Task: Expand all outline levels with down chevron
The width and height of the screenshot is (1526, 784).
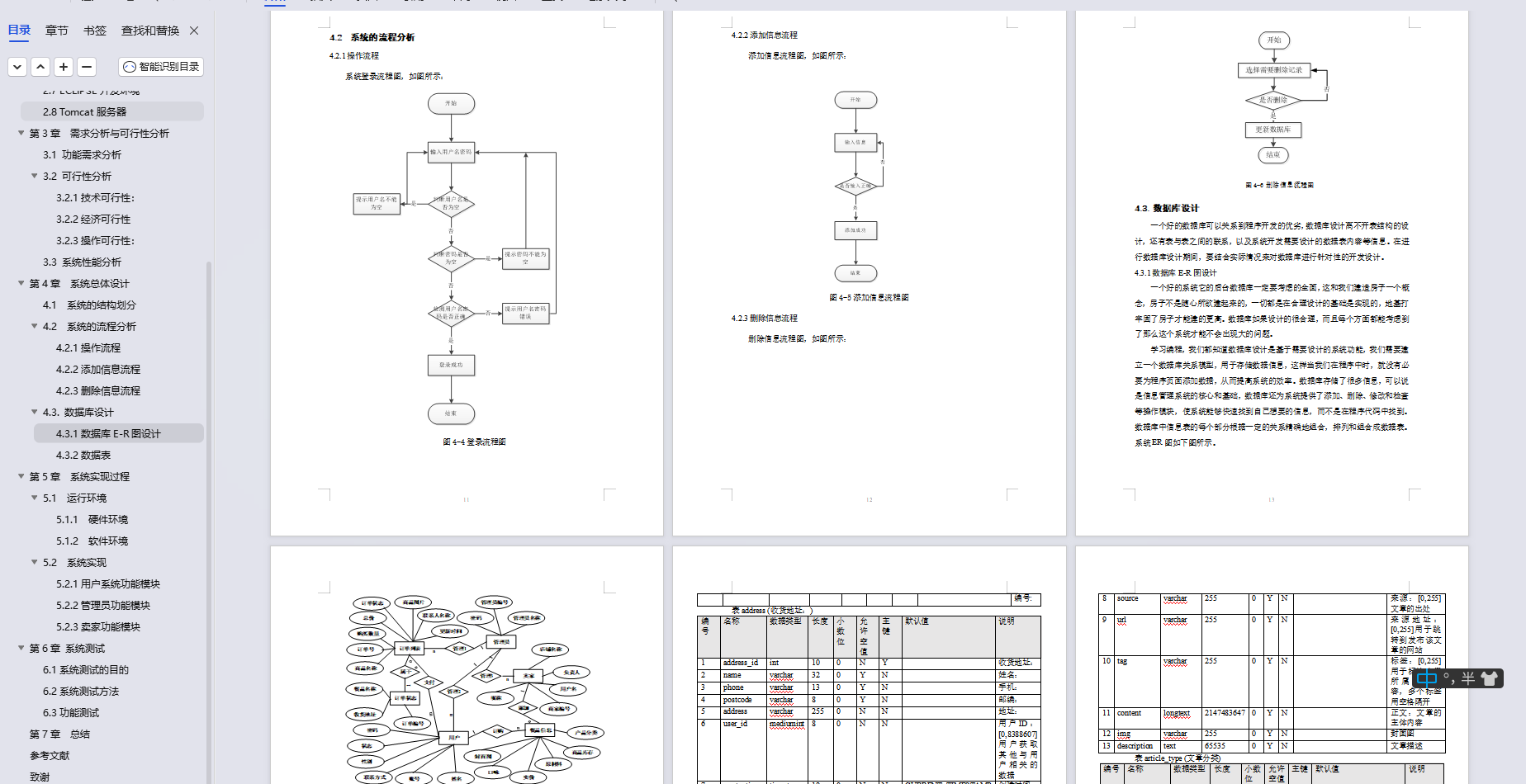Action: [17, 67]
